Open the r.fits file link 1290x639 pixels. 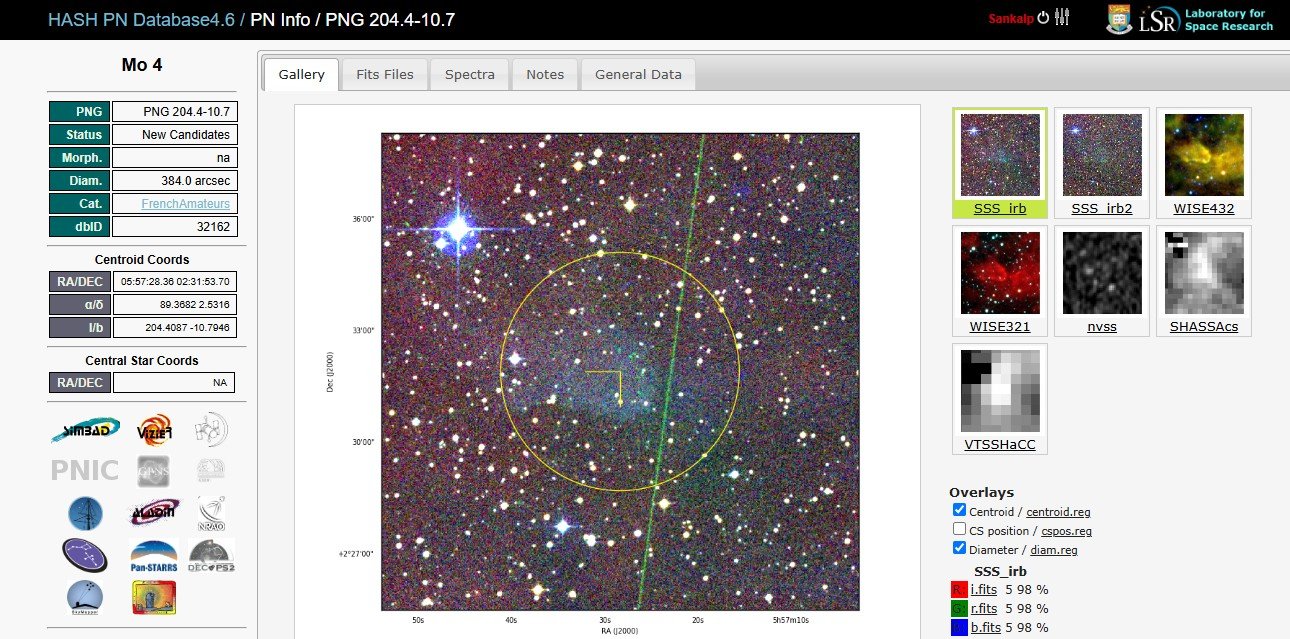[x=984, y=608]
